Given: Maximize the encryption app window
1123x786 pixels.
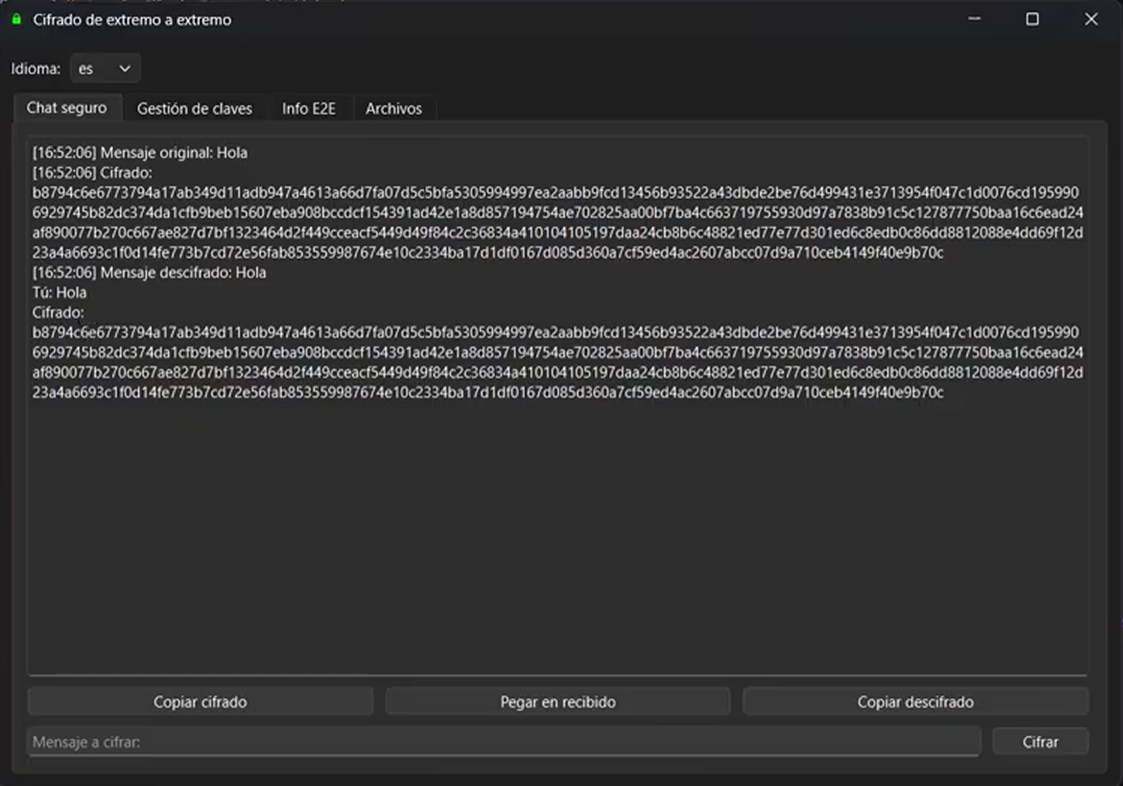Looking at the screenshot, I should coord(1032,19).
